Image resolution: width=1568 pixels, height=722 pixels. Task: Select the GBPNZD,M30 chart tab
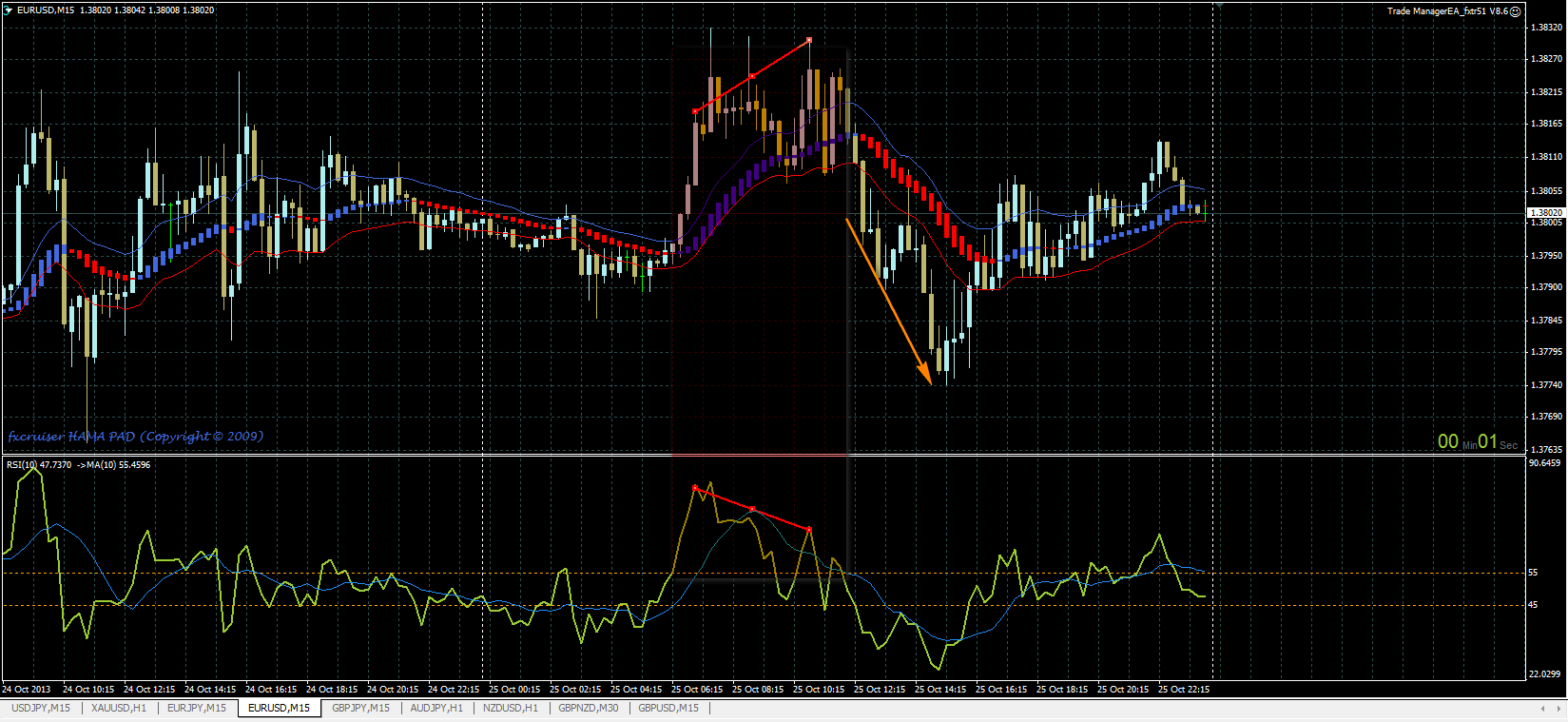pos(589,708)
